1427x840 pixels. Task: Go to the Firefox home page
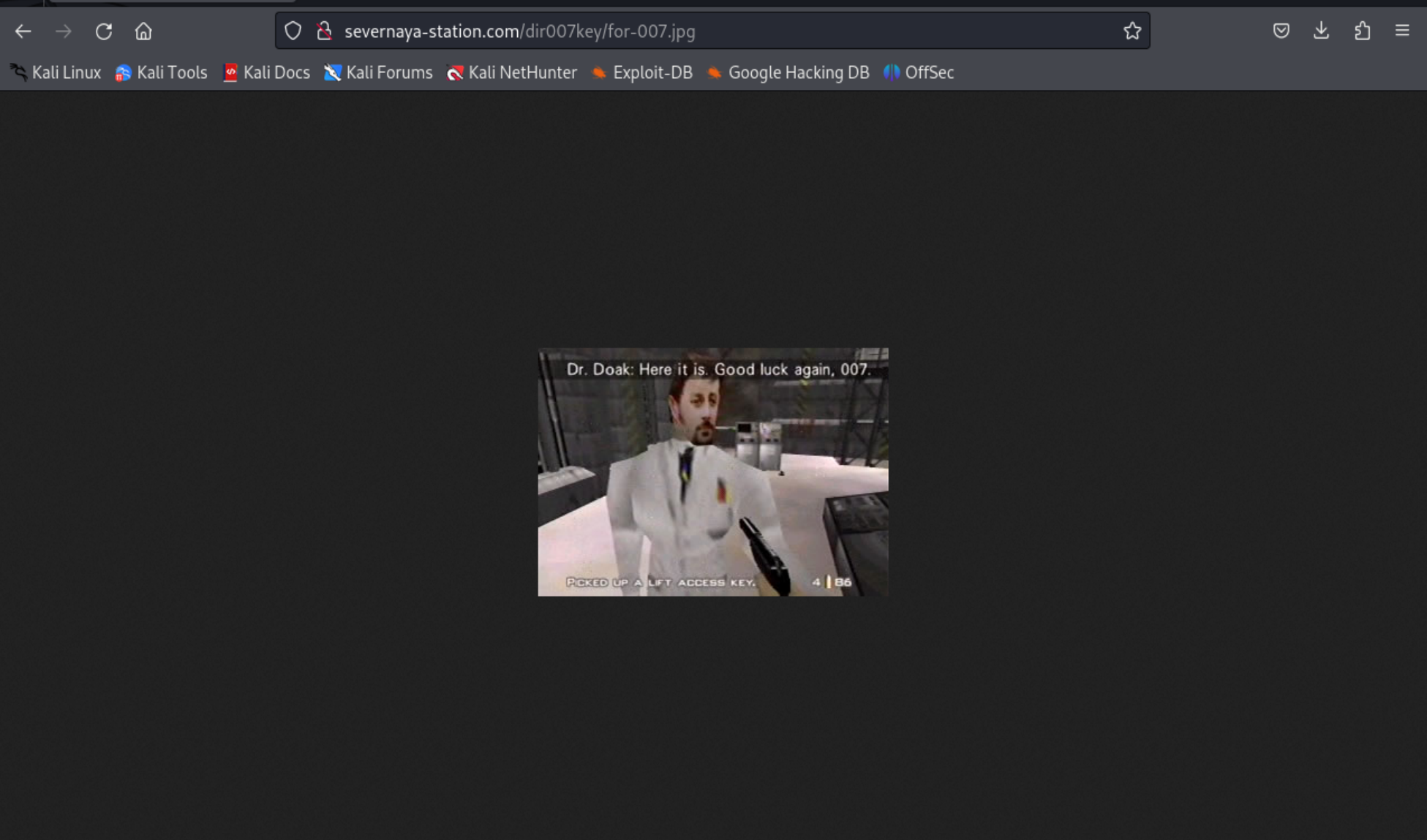click(x=143, y=31)
